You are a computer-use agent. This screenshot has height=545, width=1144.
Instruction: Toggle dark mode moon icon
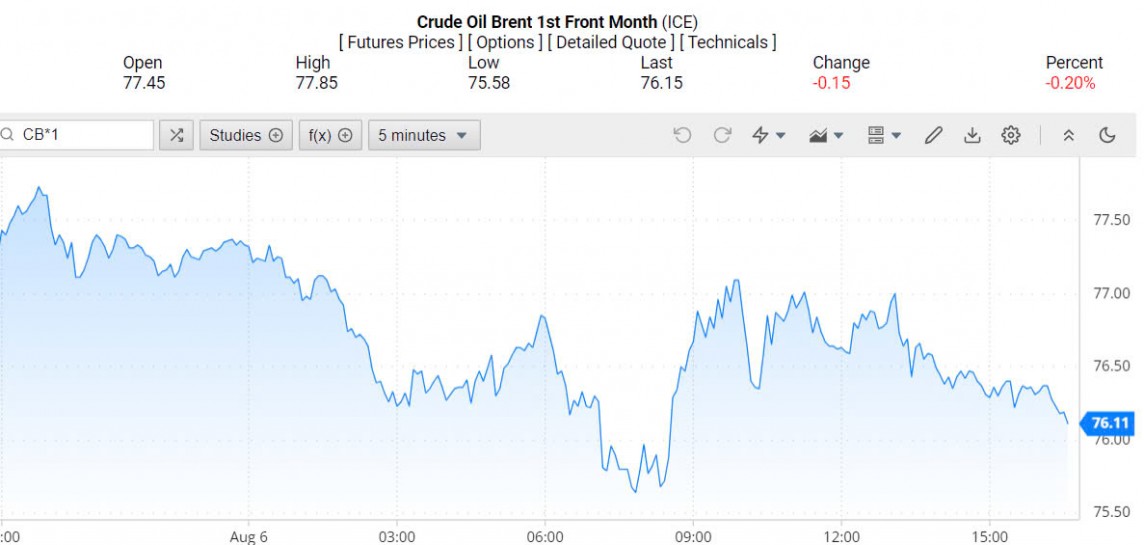(1107, 135)
